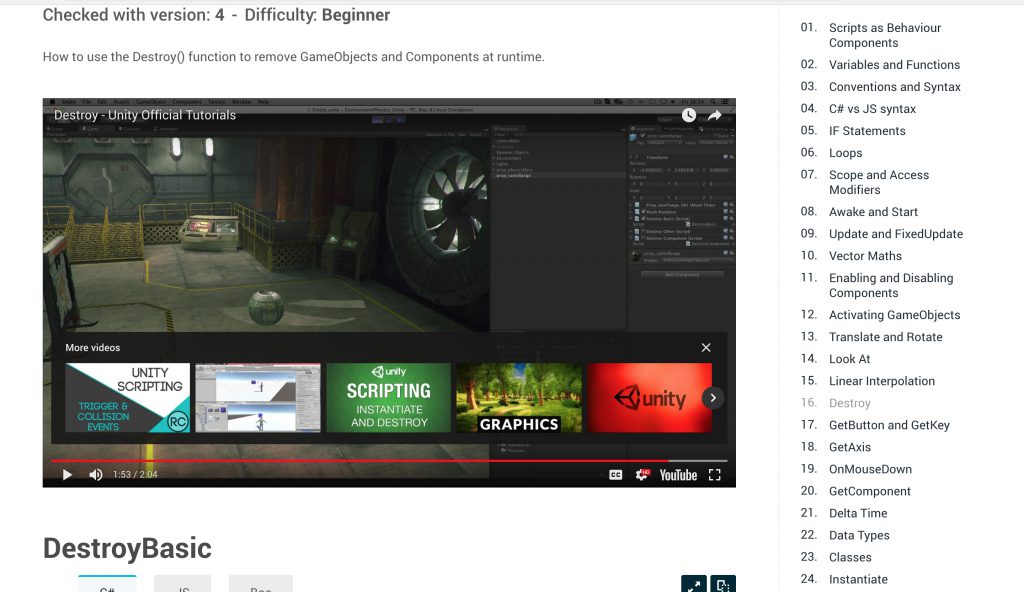Open Awake and Start lesson
The width and height of the screenshot is (1024, 592).
[x=873, y=212]
